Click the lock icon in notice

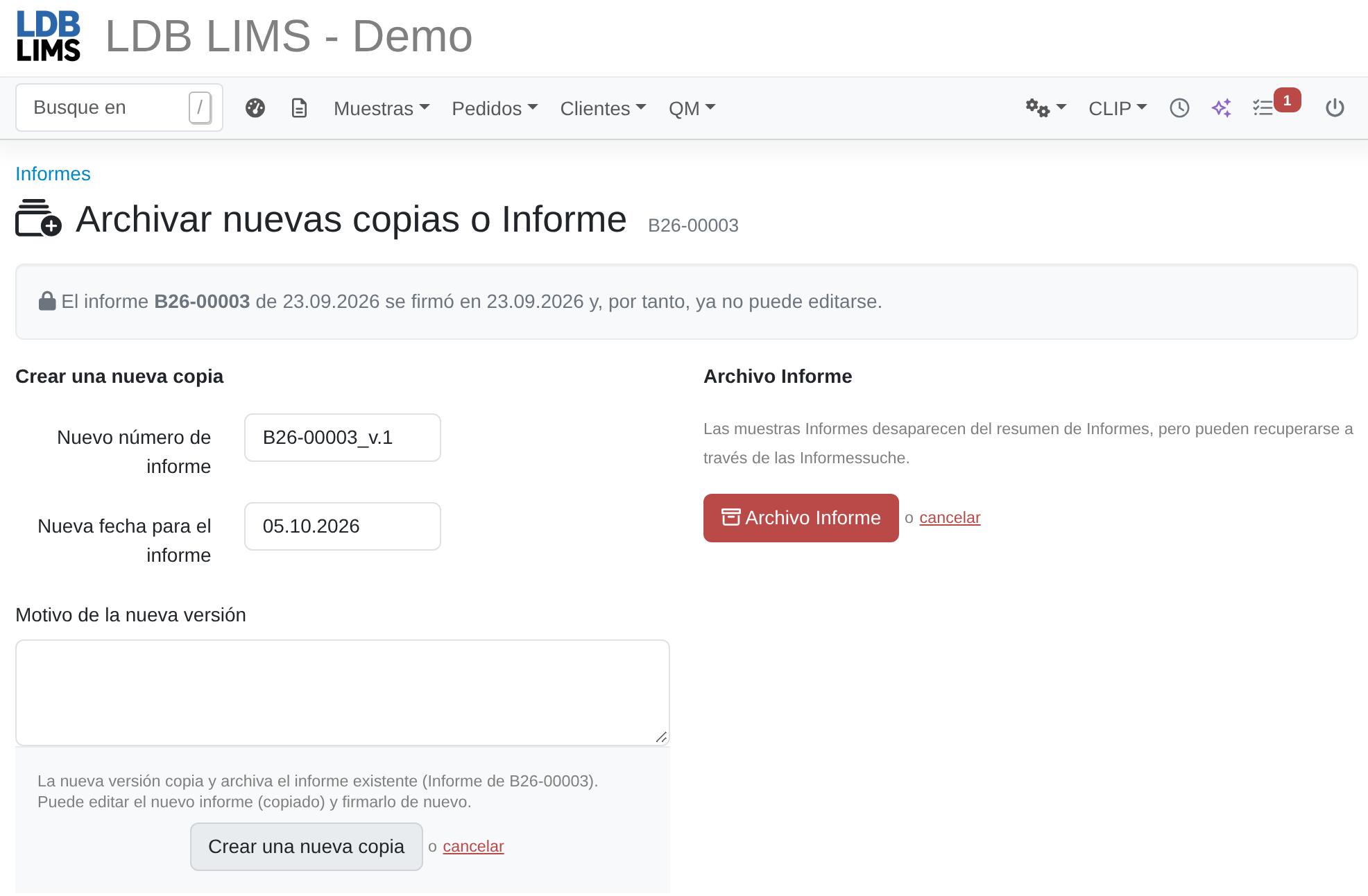[x=47, y=301]
